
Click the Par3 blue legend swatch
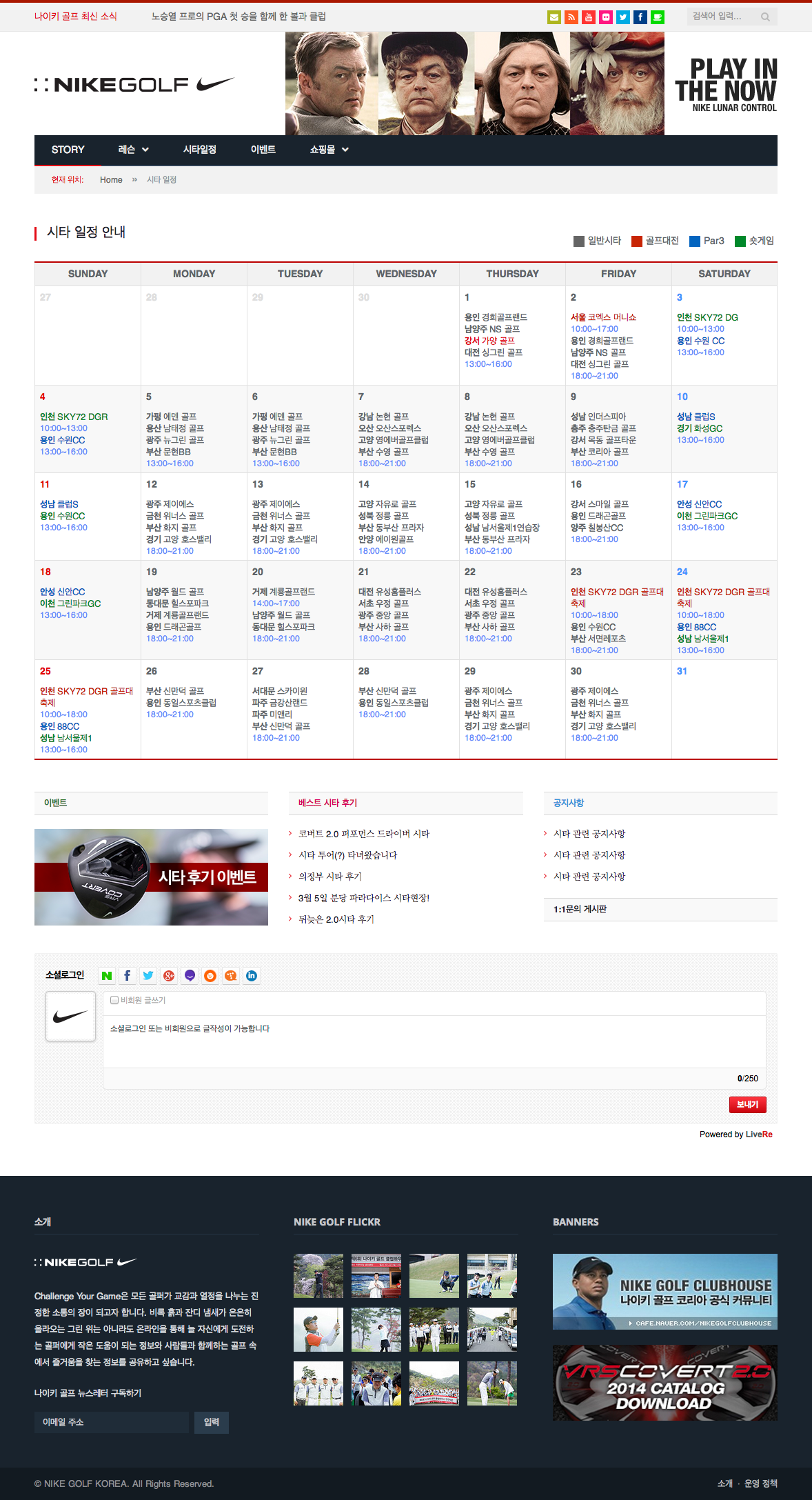click(x=695, y=241)
